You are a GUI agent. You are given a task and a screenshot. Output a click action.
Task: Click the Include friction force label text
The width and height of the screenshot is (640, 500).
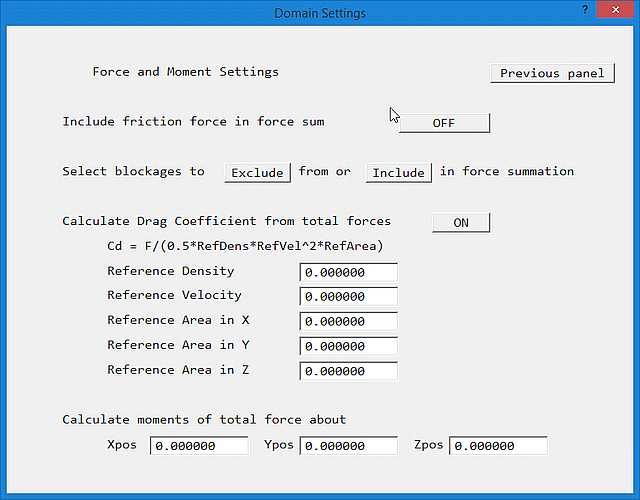coord(193,122)
